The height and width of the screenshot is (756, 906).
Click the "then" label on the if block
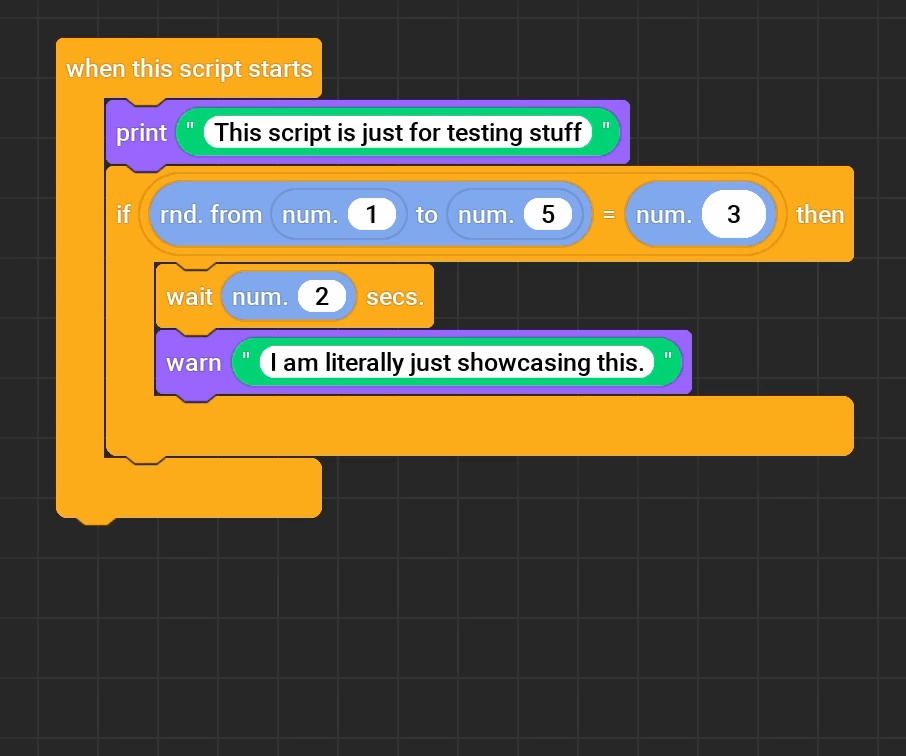click(820, 214)
